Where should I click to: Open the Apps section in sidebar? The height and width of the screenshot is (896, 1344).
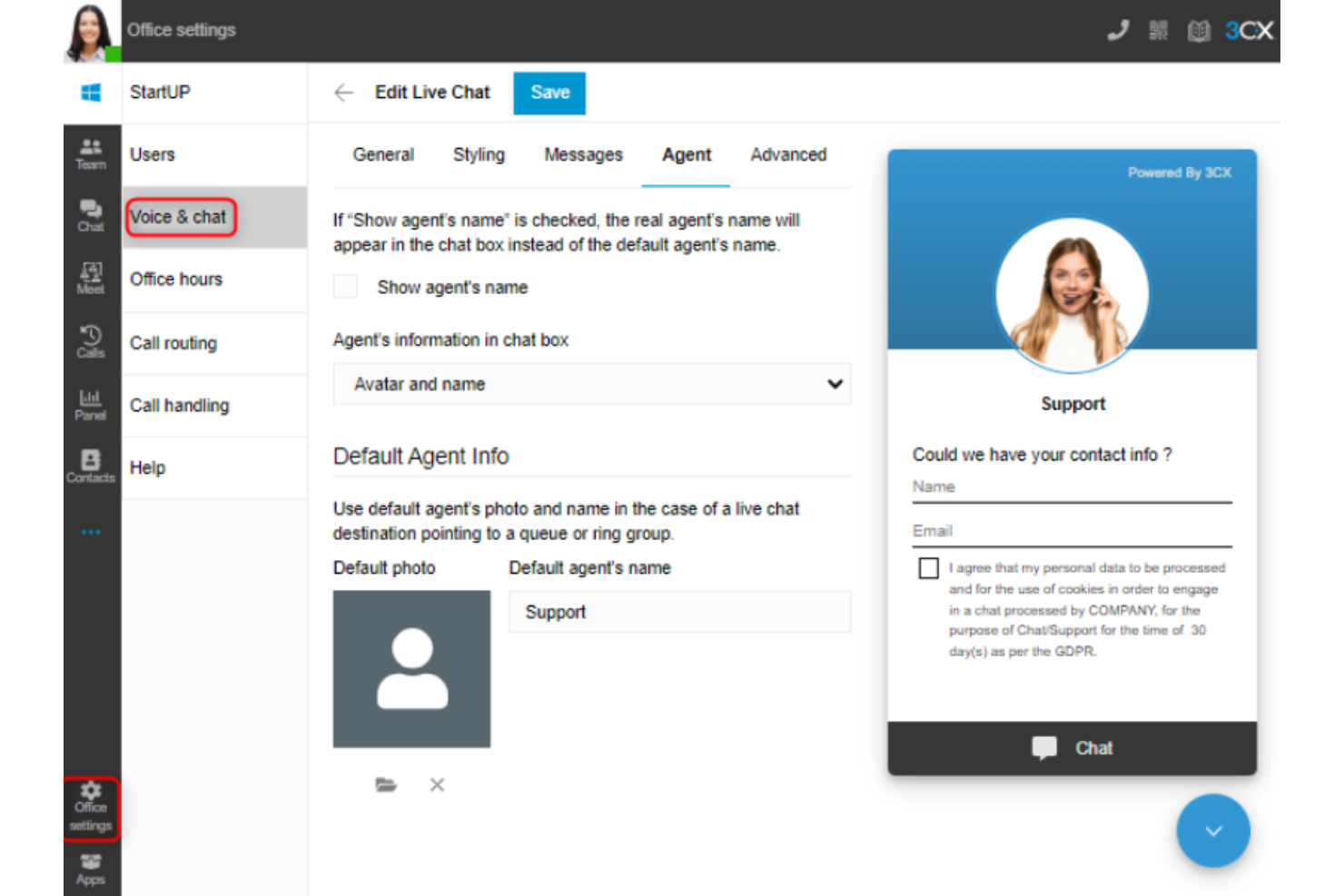click(x=90, y=870)
